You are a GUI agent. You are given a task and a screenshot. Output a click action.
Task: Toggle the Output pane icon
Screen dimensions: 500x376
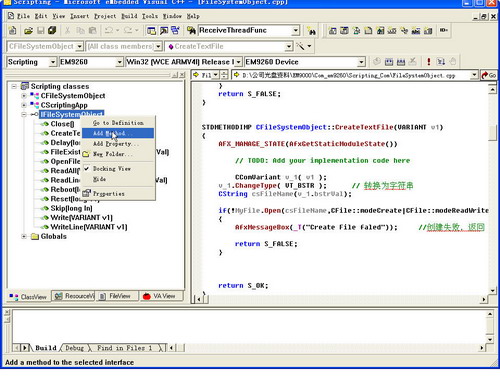coord(164,31)
